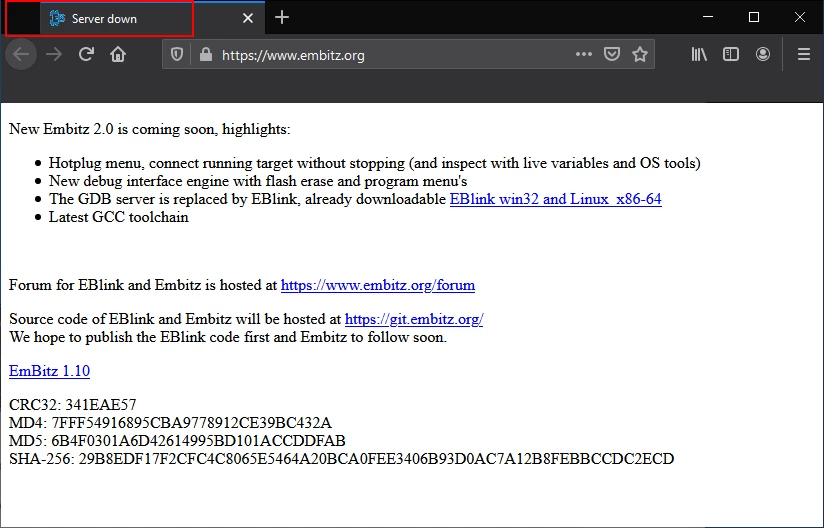Viewport: 824px width, 528px height.
Task: Open a new tab with plus button
Action: [x=282, y=17]
